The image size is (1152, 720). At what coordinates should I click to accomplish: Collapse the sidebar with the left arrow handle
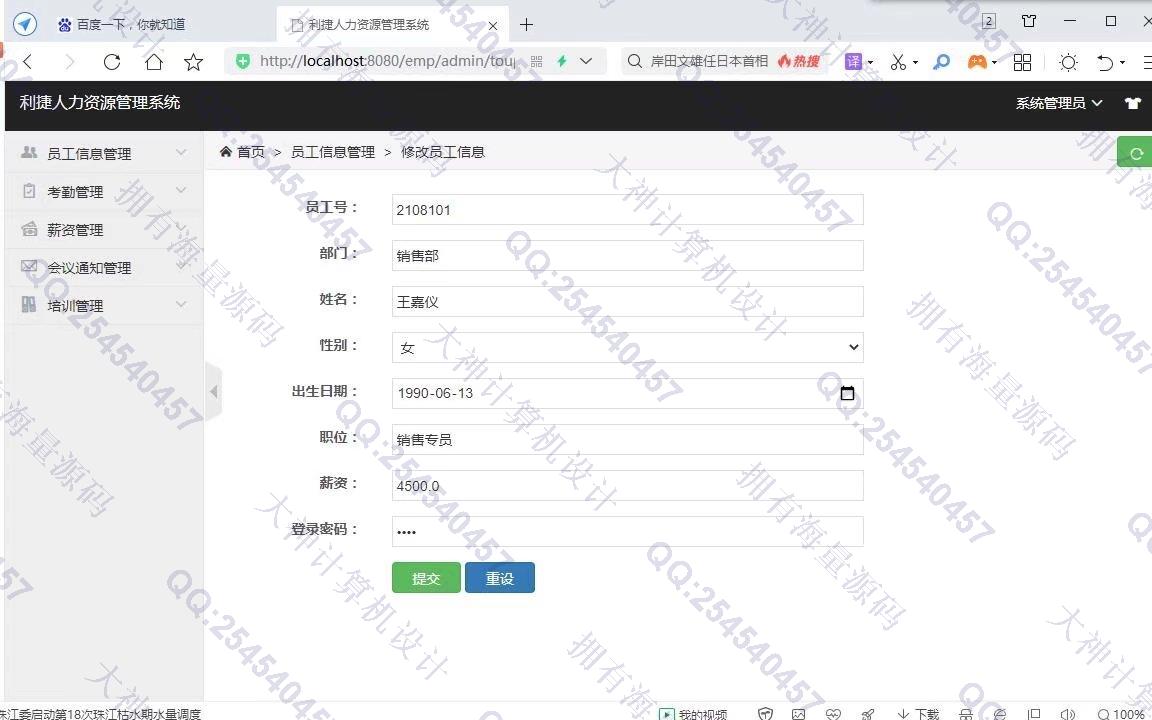pos(213,392)
